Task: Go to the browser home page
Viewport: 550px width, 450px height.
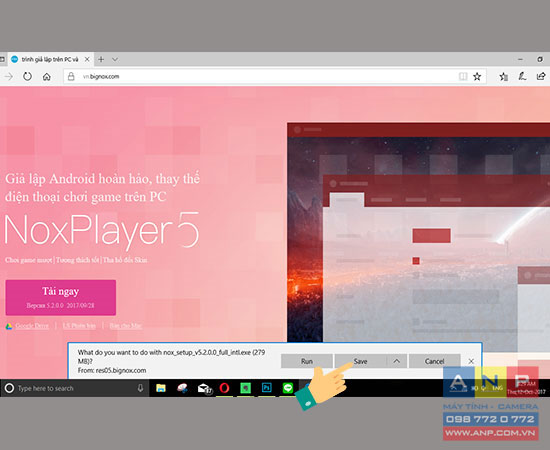Action: 47,76
